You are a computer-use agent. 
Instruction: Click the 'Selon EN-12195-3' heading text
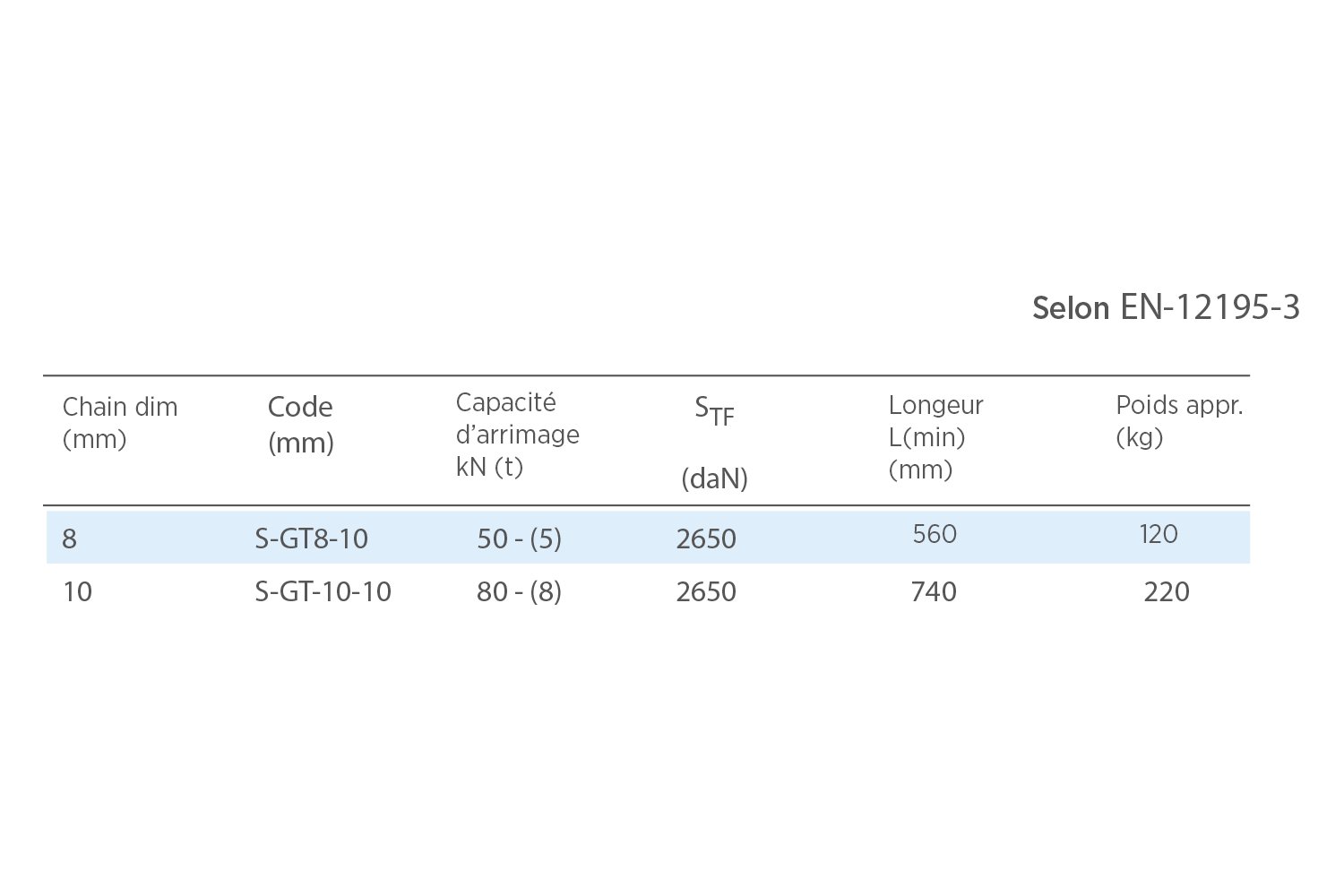coord(1166,307)
